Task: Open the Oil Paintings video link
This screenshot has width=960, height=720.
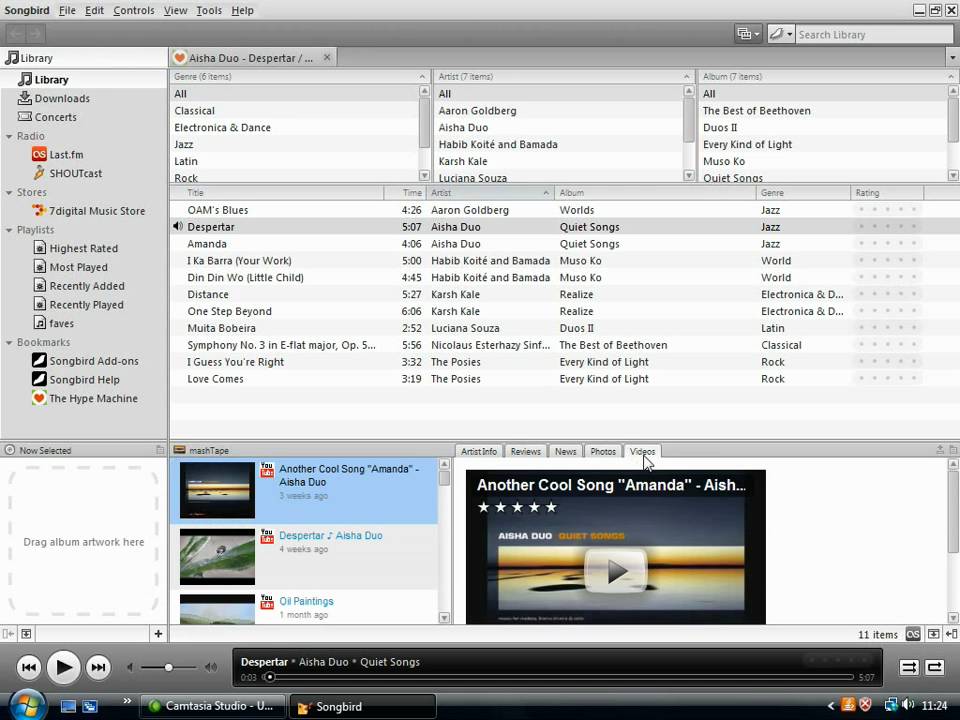Action: coord(306,601)
